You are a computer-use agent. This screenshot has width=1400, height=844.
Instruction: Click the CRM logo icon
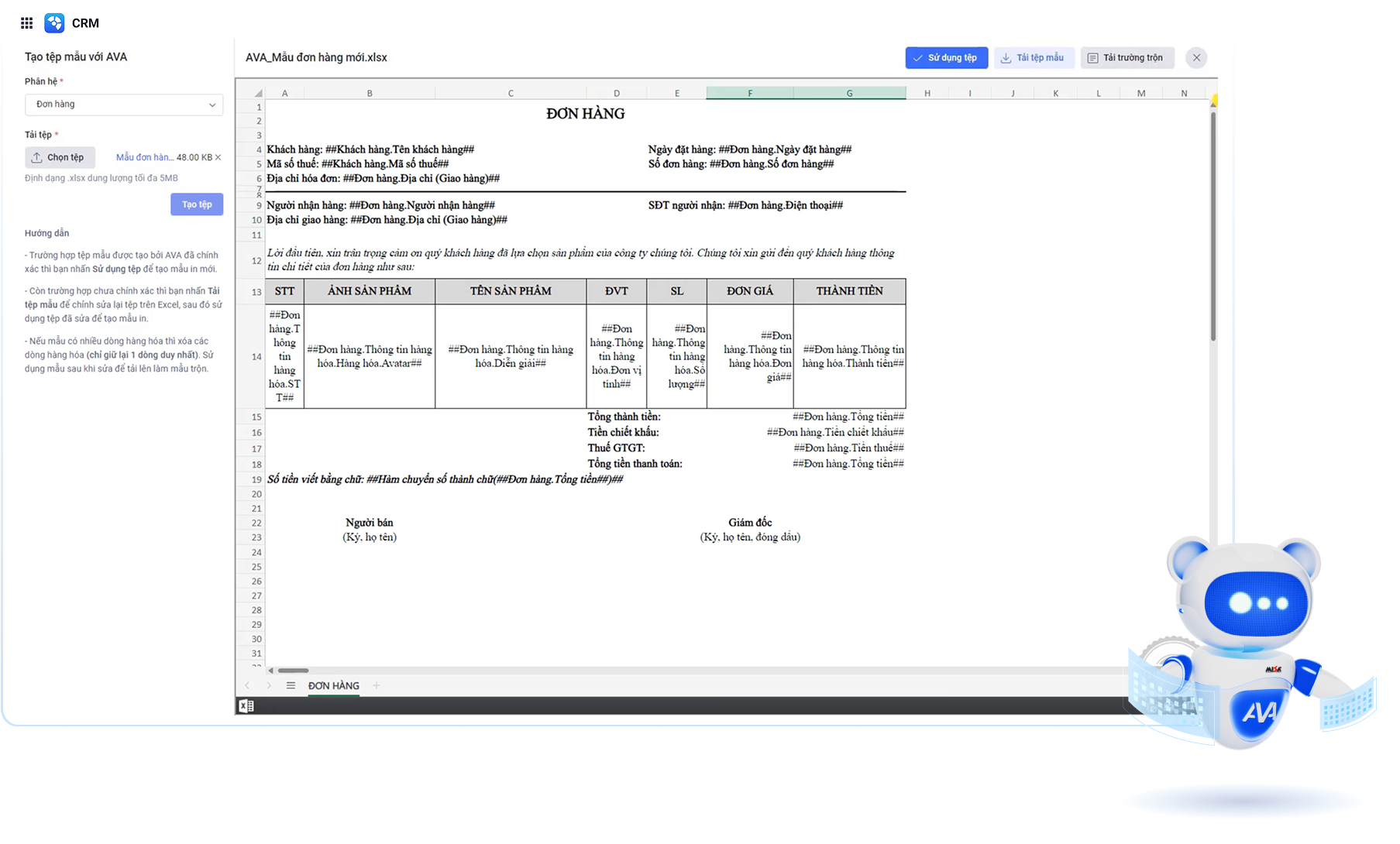(x=54, y=23)
